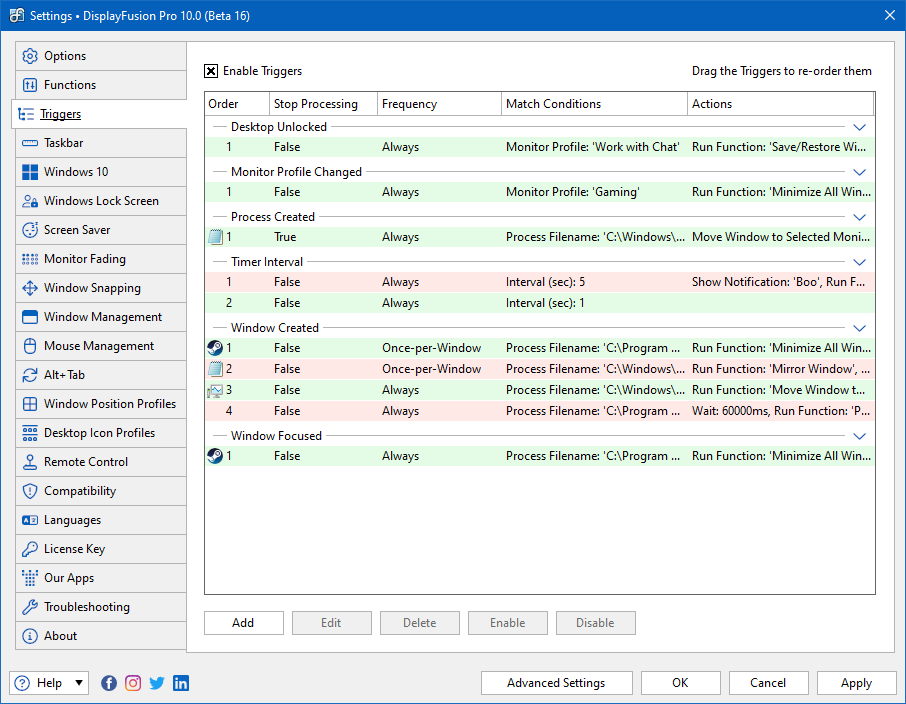Select the Triggers tab label
Viewport: 906px width, 704px height.
[61, 114]
